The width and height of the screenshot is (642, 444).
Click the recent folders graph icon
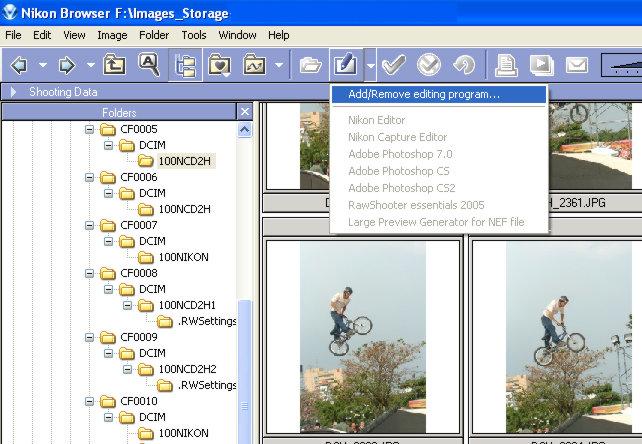click(x=254, y=65)
